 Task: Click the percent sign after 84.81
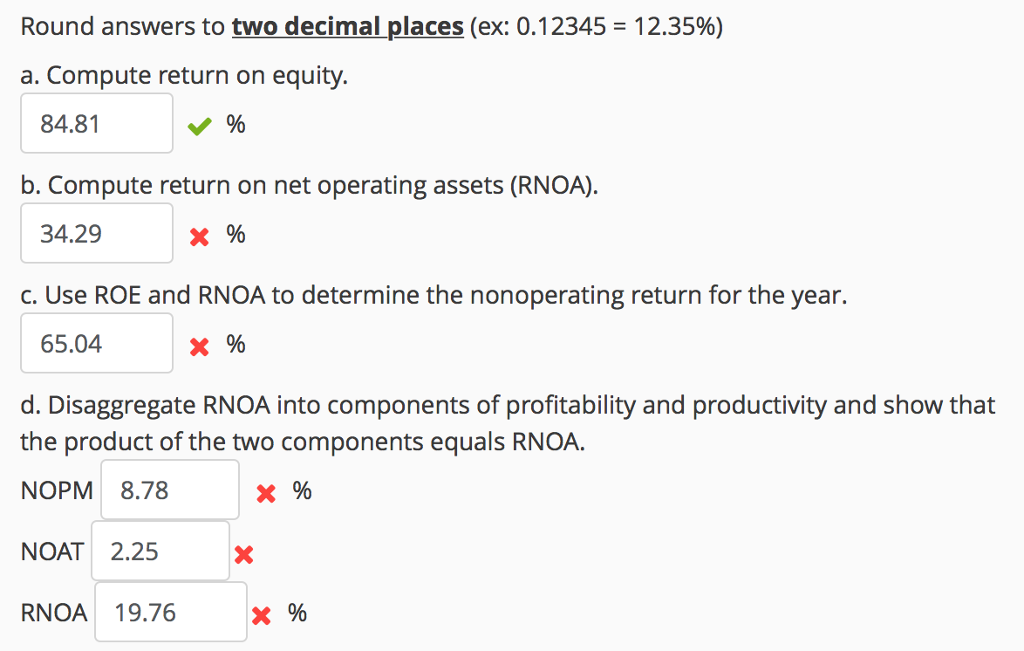click(236, 125)
